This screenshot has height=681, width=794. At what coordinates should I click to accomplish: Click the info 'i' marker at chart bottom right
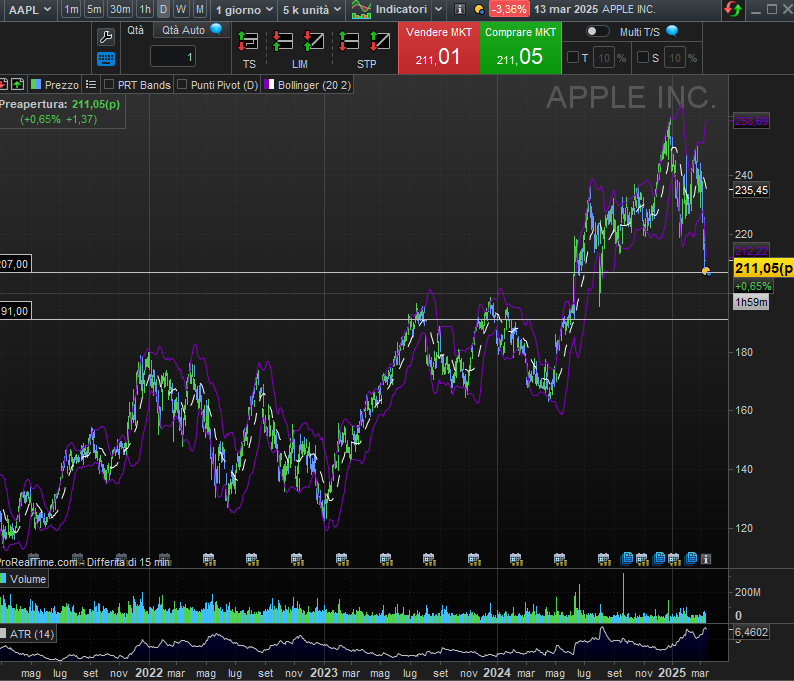[706, 558]
